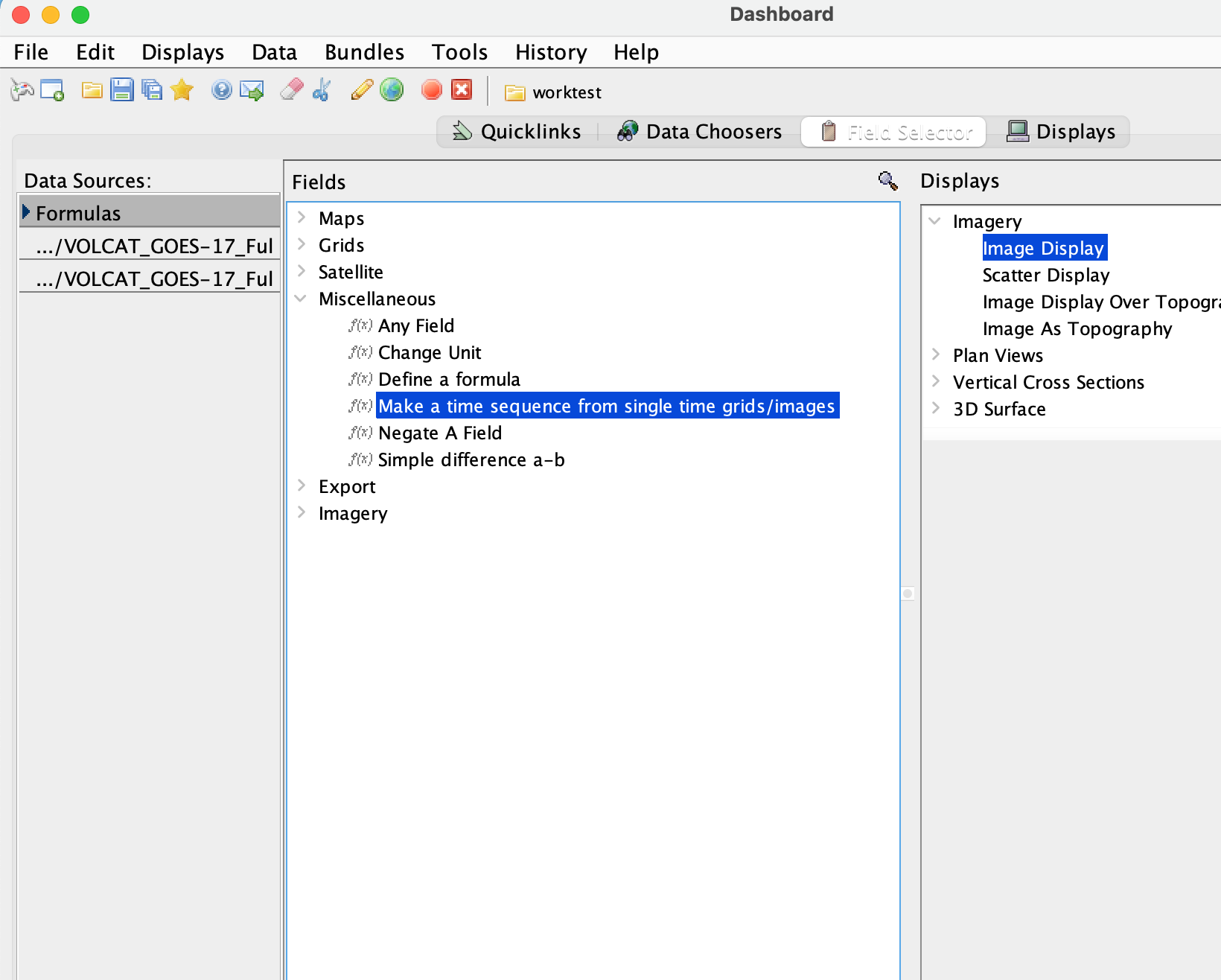
Task: Click the yellow star favorites icon
Action: [182, 91]
